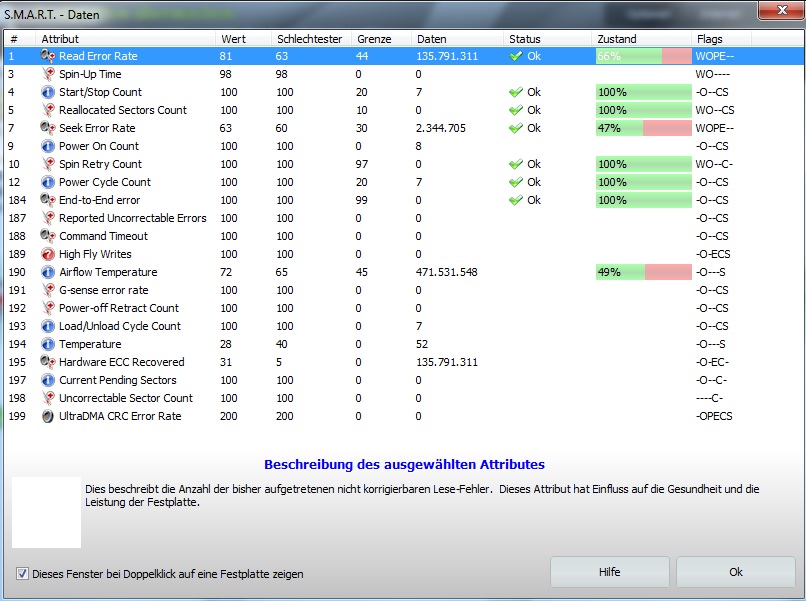
Task: Click the Load/Unload Cycle Count icon
Action: [x=48, y=326]
